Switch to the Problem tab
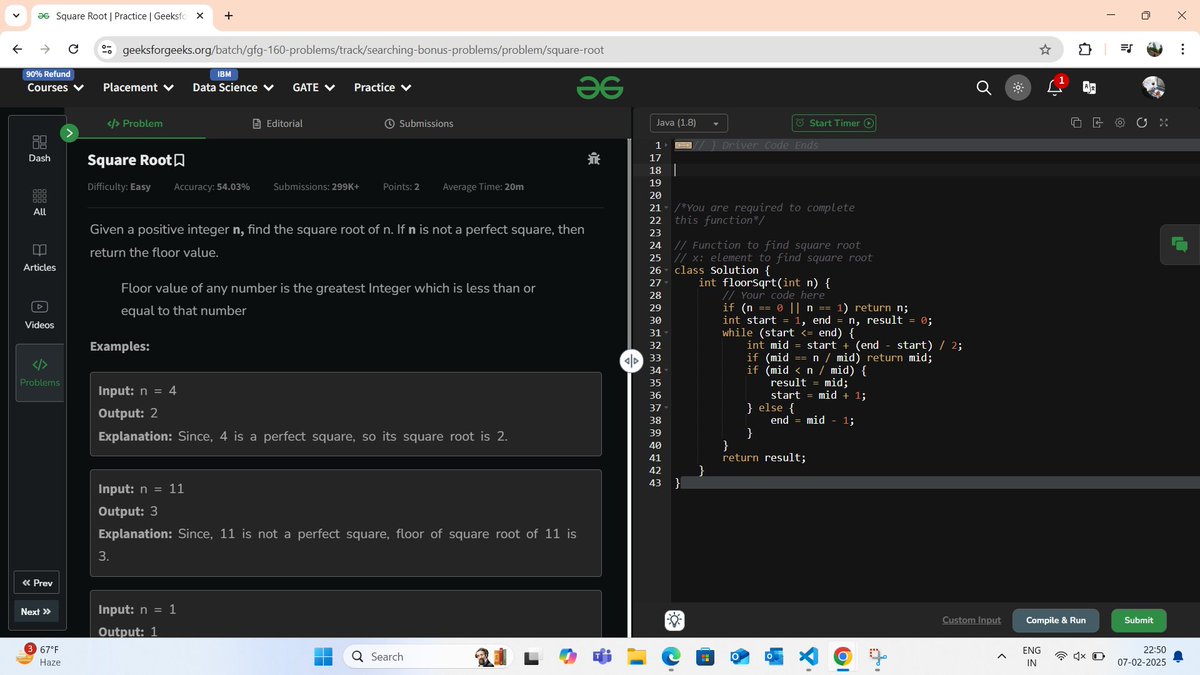The width and height of the screenshot is (1200, 675). click(x=135, y=124)
